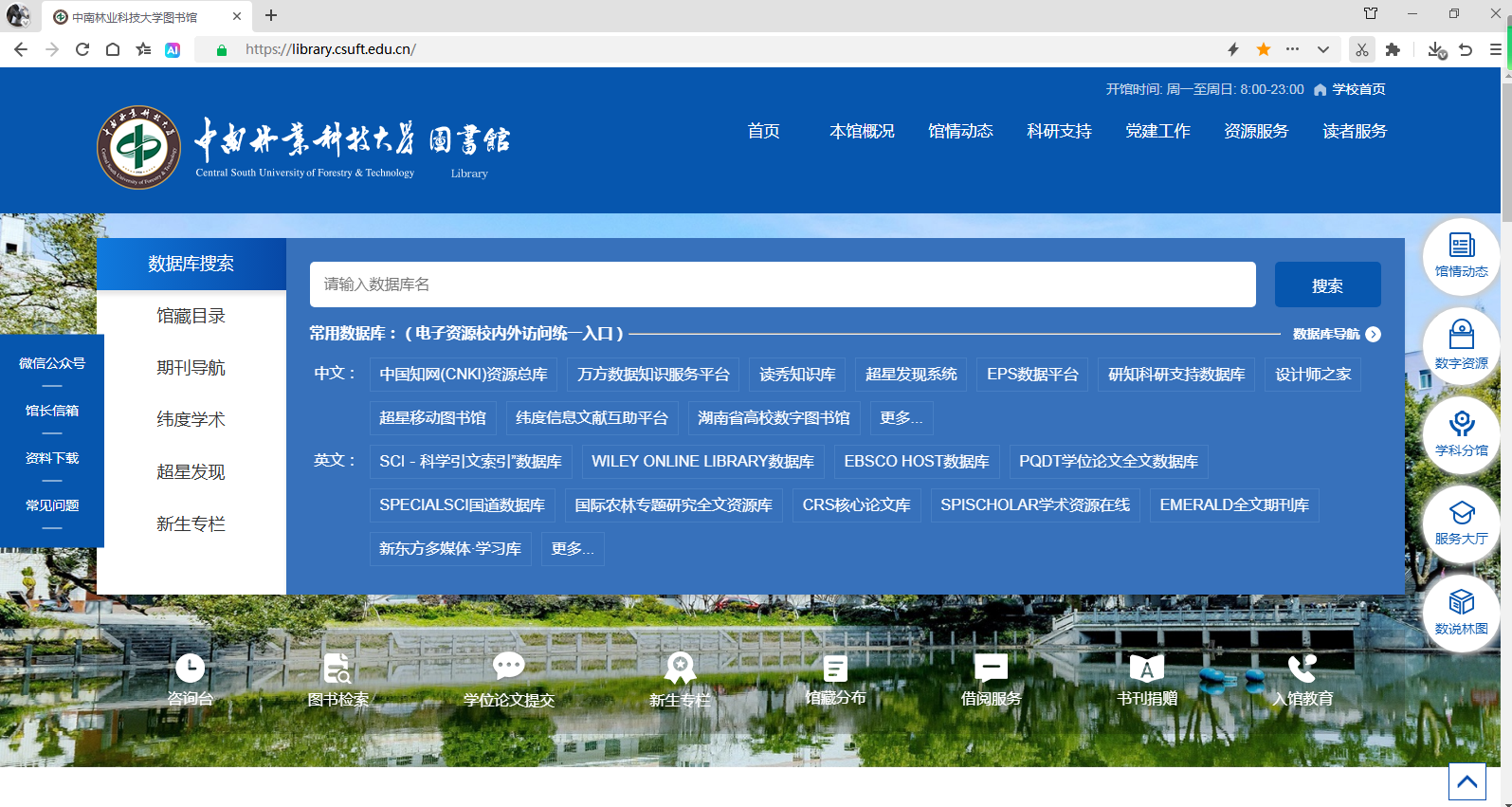Image resolution: width=1512 pixels, height=807 pixels.
Task: Open the 新生专栏 badge icon
Action: click(680, 668)
